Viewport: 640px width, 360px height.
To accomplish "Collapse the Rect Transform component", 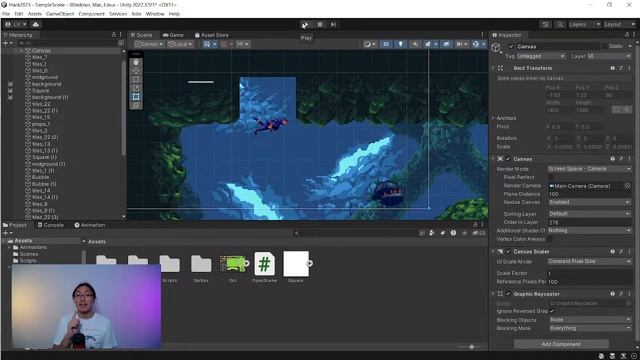I will pyautogui.click(x=493, y=68).
